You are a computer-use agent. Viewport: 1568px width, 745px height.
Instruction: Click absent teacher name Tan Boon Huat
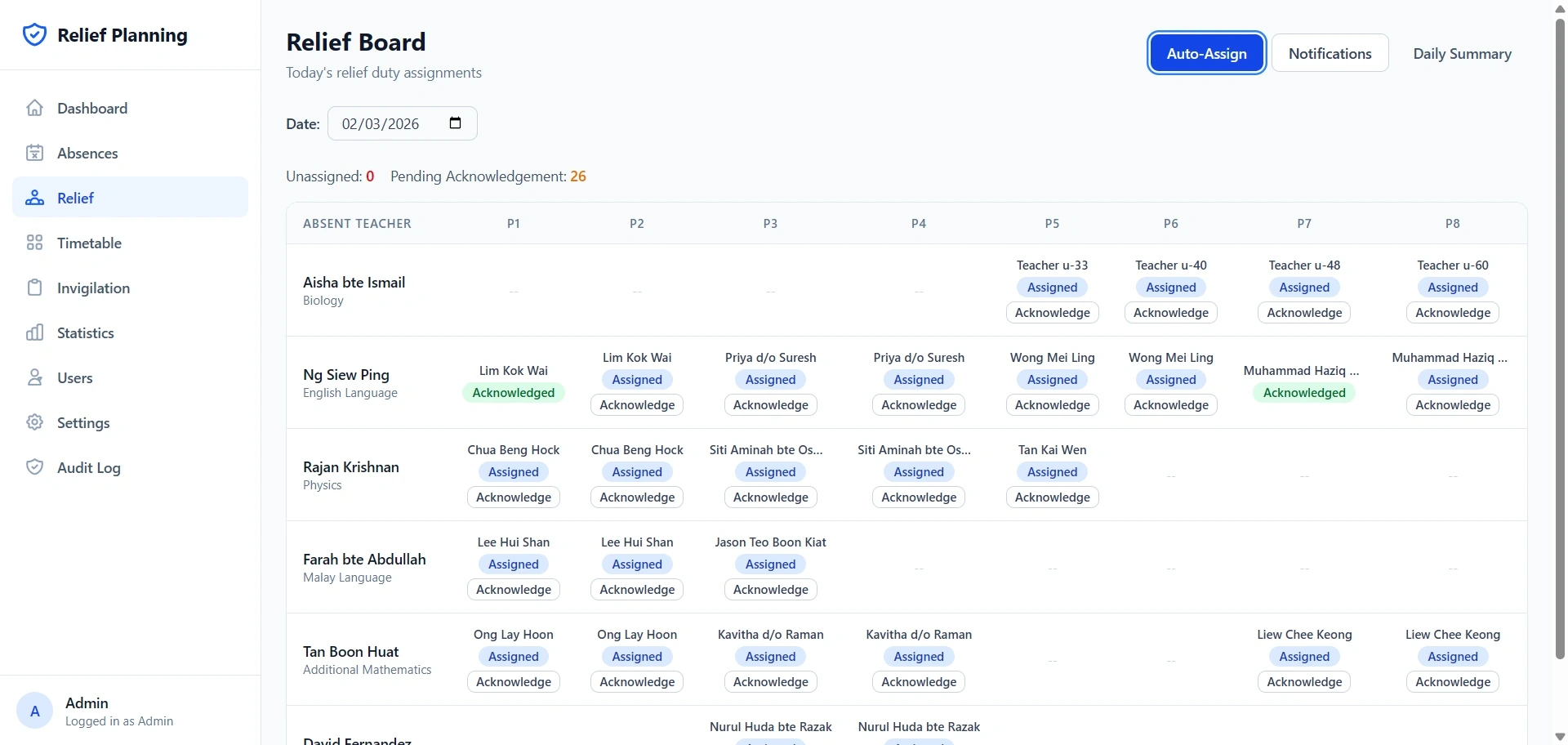[x=350, y=652]
